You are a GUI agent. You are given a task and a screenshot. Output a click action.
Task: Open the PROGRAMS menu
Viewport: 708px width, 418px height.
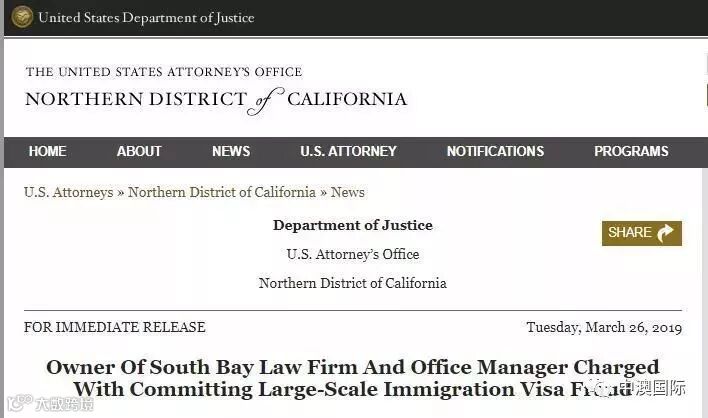pyautogui.click(x=631, y=152)
